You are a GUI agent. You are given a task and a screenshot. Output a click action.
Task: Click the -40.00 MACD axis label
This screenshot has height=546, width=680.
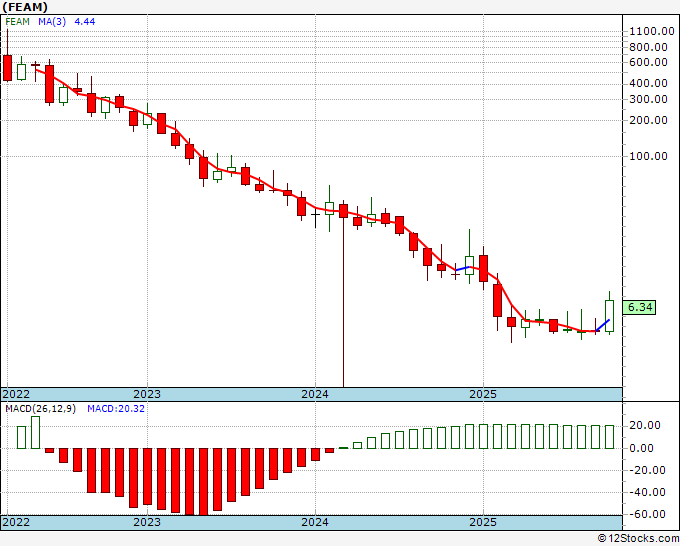pyautogui.click(x=647, y=492)
